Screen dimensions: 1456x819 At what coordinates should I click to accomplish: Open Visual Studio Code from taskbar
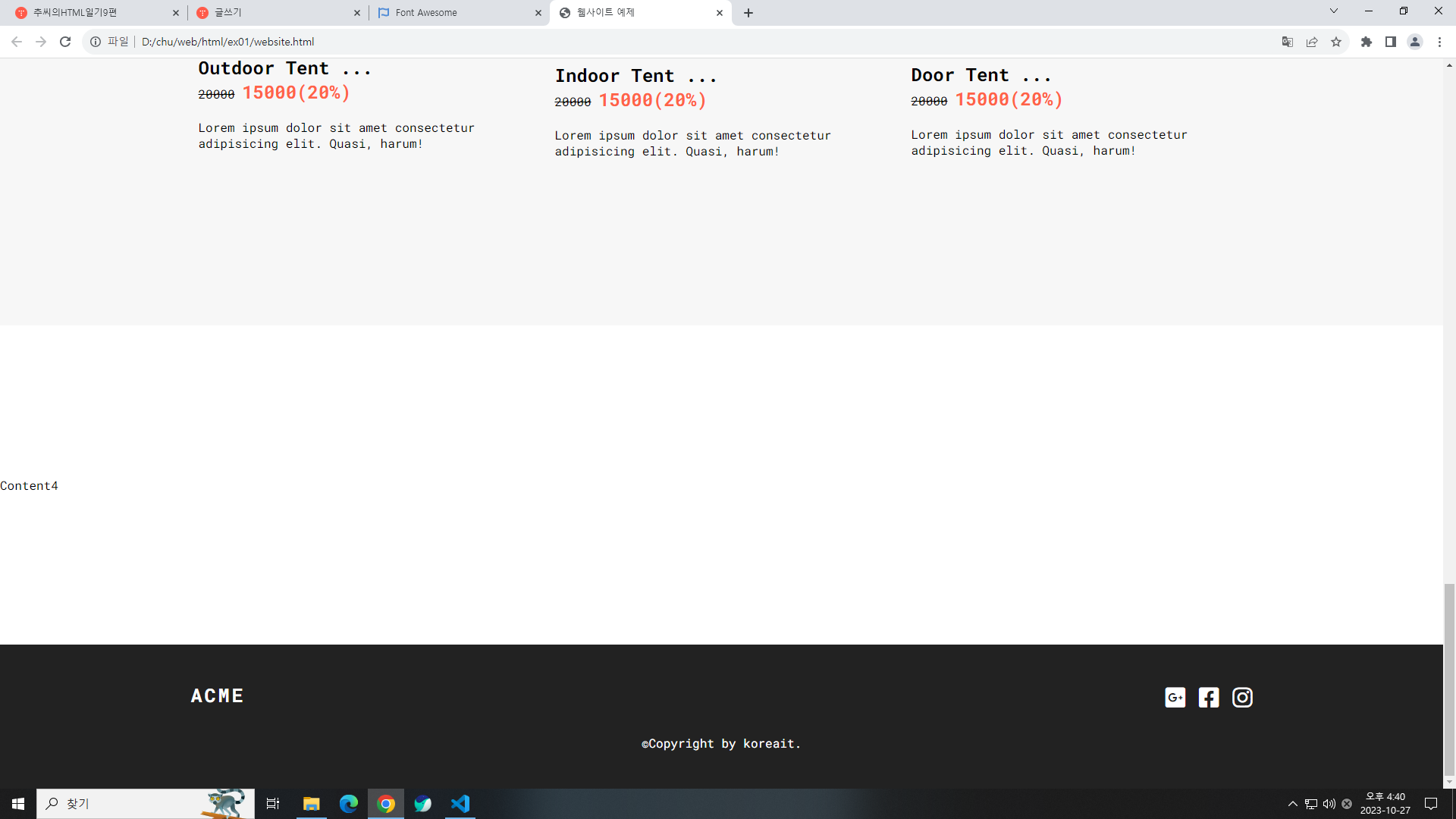pos(460,804)
